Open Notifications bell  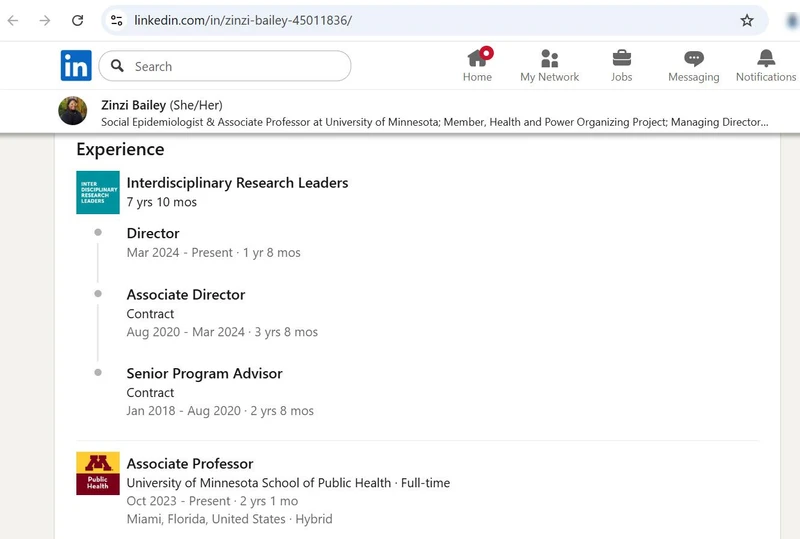pyautogui.click(x=766, y=65)
